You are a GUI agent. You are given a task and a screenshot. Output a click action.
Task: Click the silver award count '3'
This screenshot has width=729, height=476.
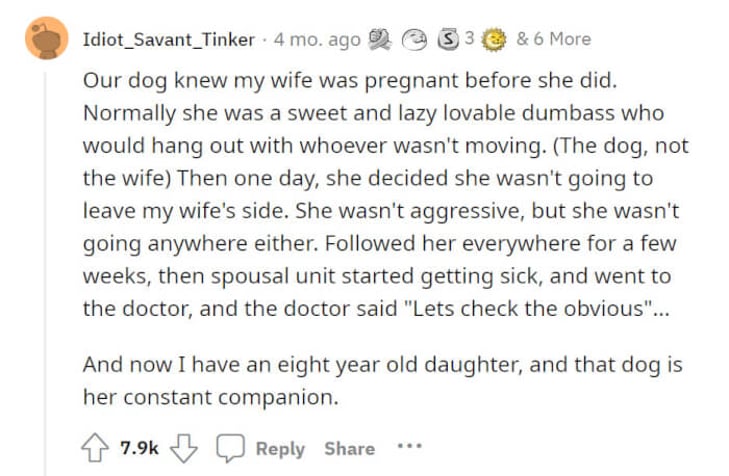(x=469, y=38)
